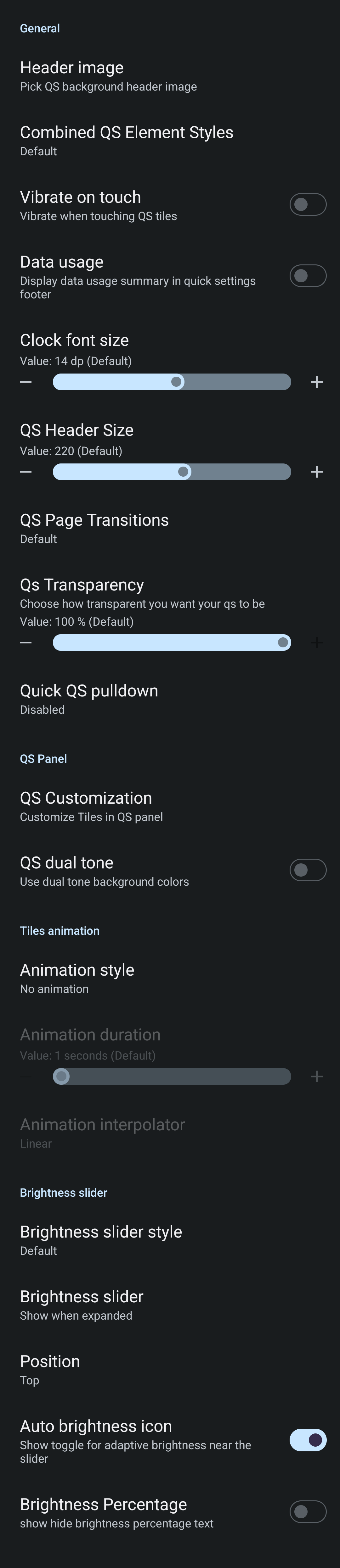340x1568 pixels.
Task: Tap plus icon for QS Header Size
Action: click(316, 472)
